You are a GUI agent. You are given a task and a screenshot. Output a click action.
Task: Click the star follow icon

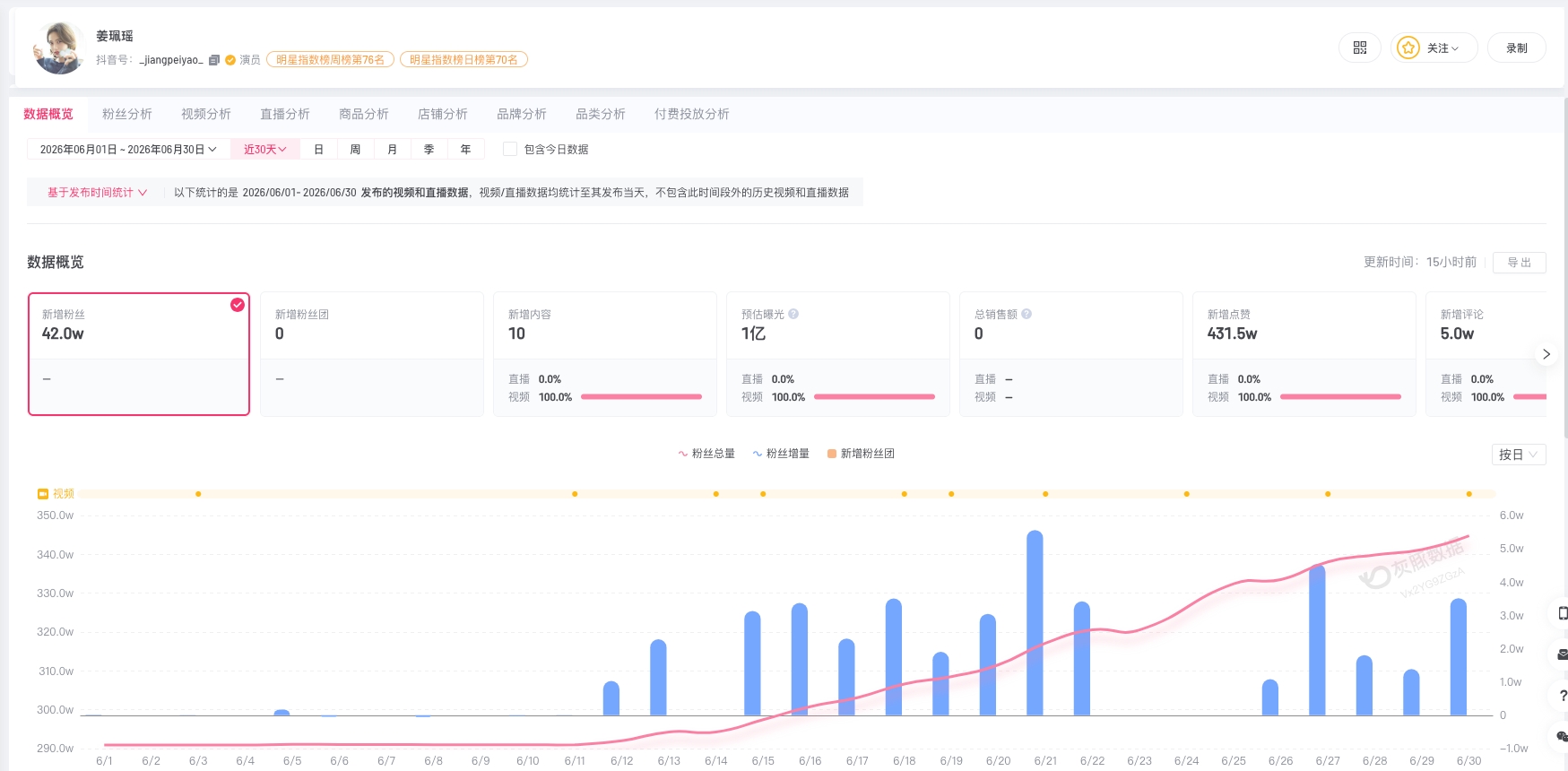click(x=1408, y=48)
